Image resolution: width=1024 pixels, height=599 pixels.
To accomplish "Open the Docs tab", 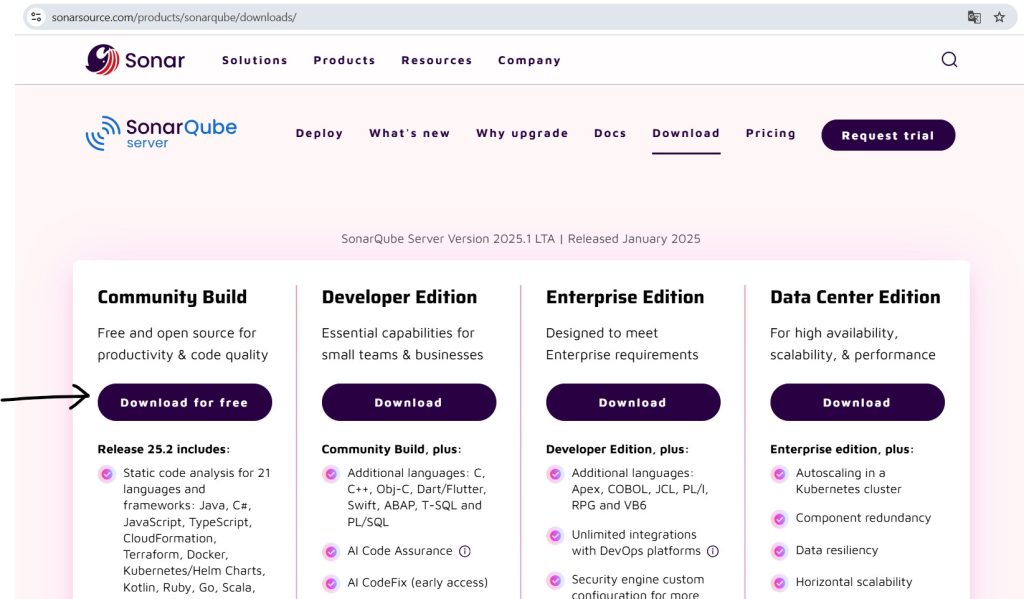I will [610, 133].
